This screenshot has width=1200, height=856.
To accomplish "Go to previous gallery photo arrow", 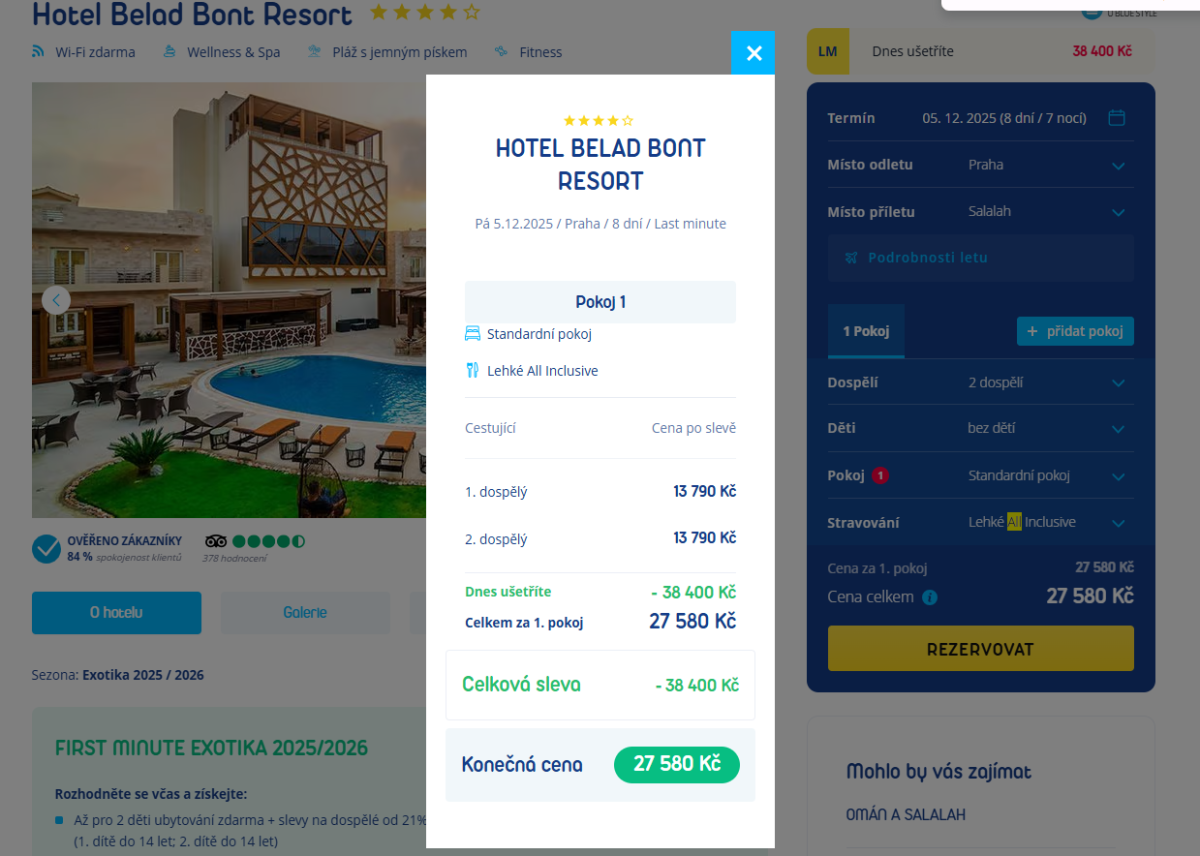I will pyautogui.click(x=56, y=299).
